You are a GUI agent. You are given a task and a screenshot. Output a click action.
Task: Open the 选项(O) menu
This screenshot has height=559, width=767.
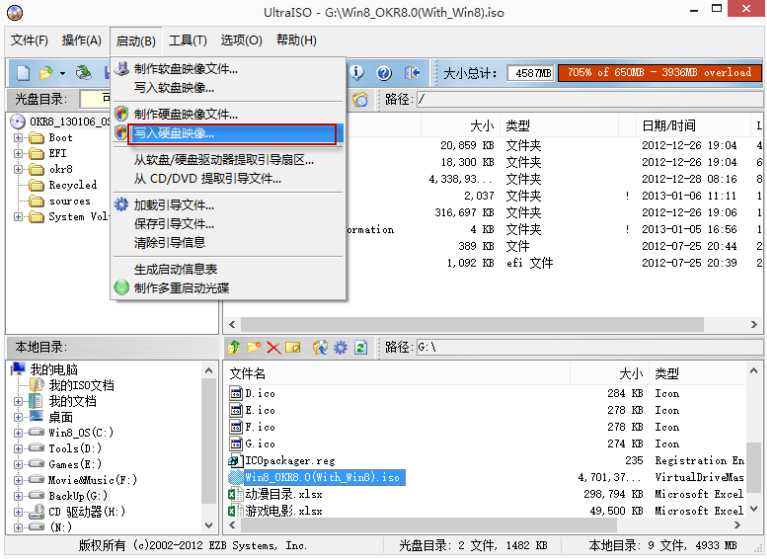click(x=241, y=40)
